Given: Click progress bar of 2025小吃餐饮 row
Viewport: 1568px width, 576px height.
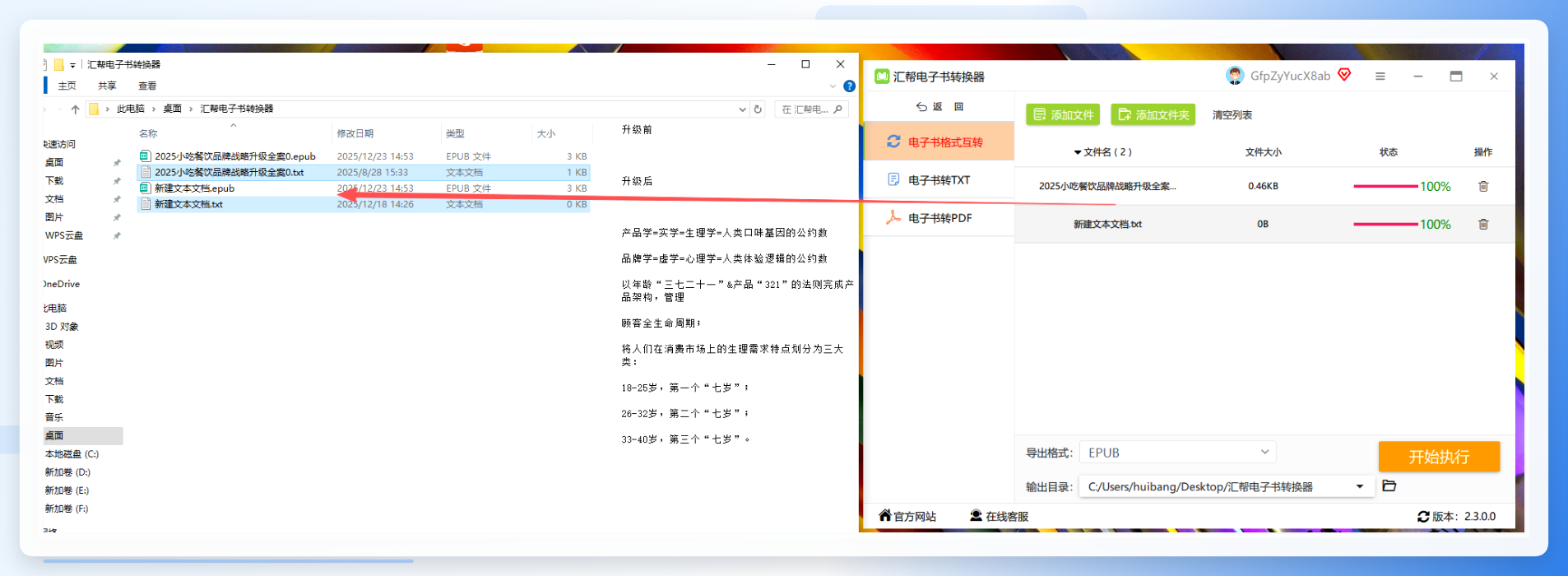Looking at the screenshot, I should click(1385, 187).
